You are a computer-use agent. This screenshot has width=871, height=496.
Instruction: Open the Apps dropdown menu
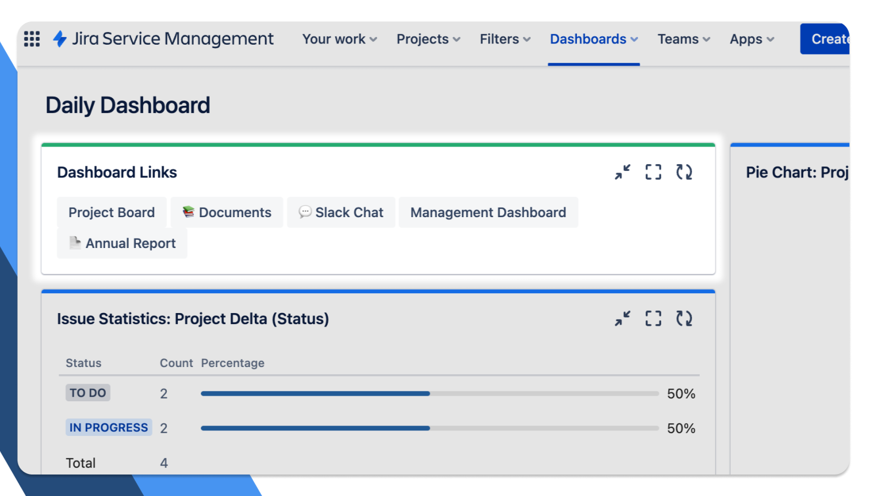751,39
